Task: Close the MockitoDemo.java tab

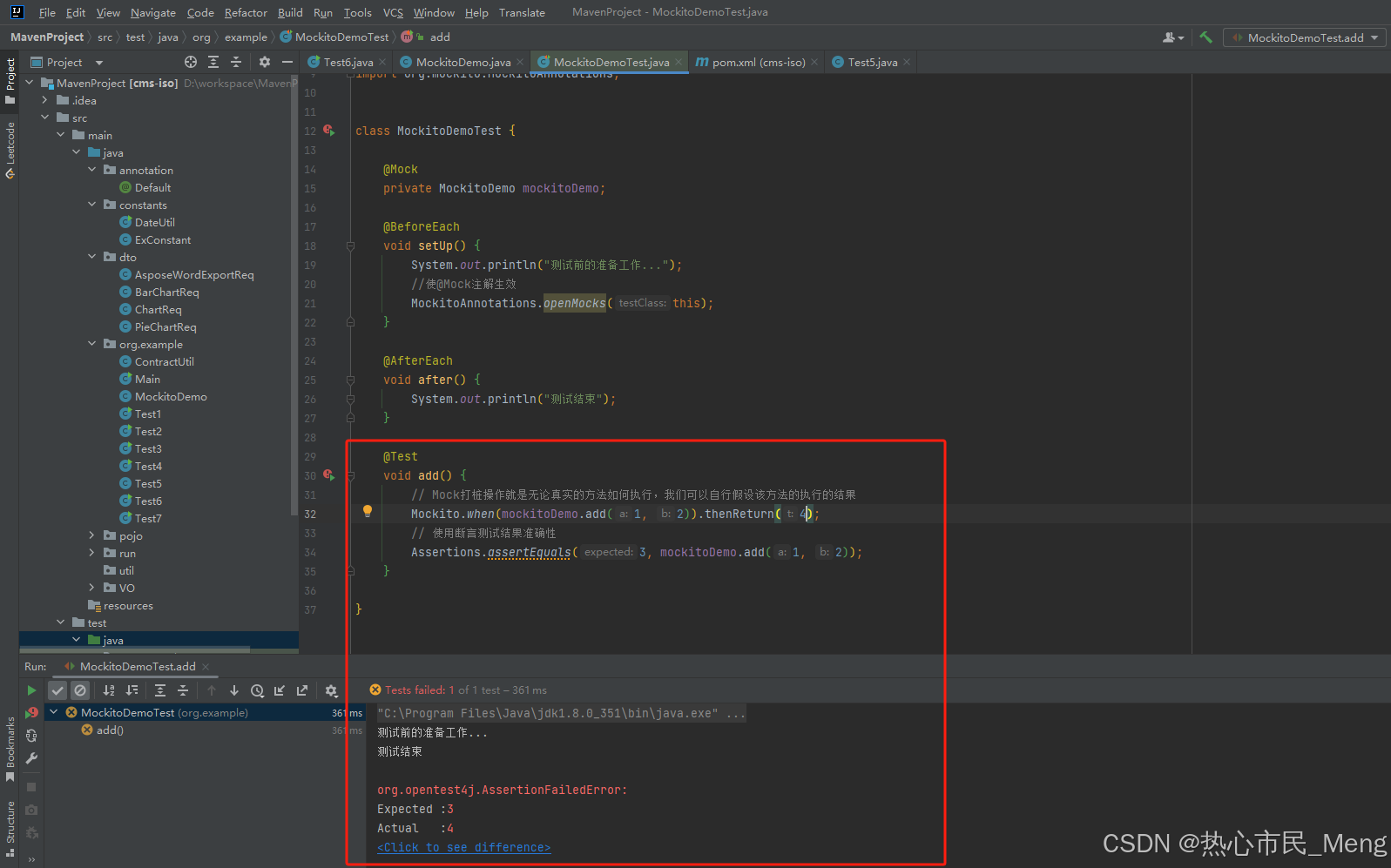Action: (520, 62)
